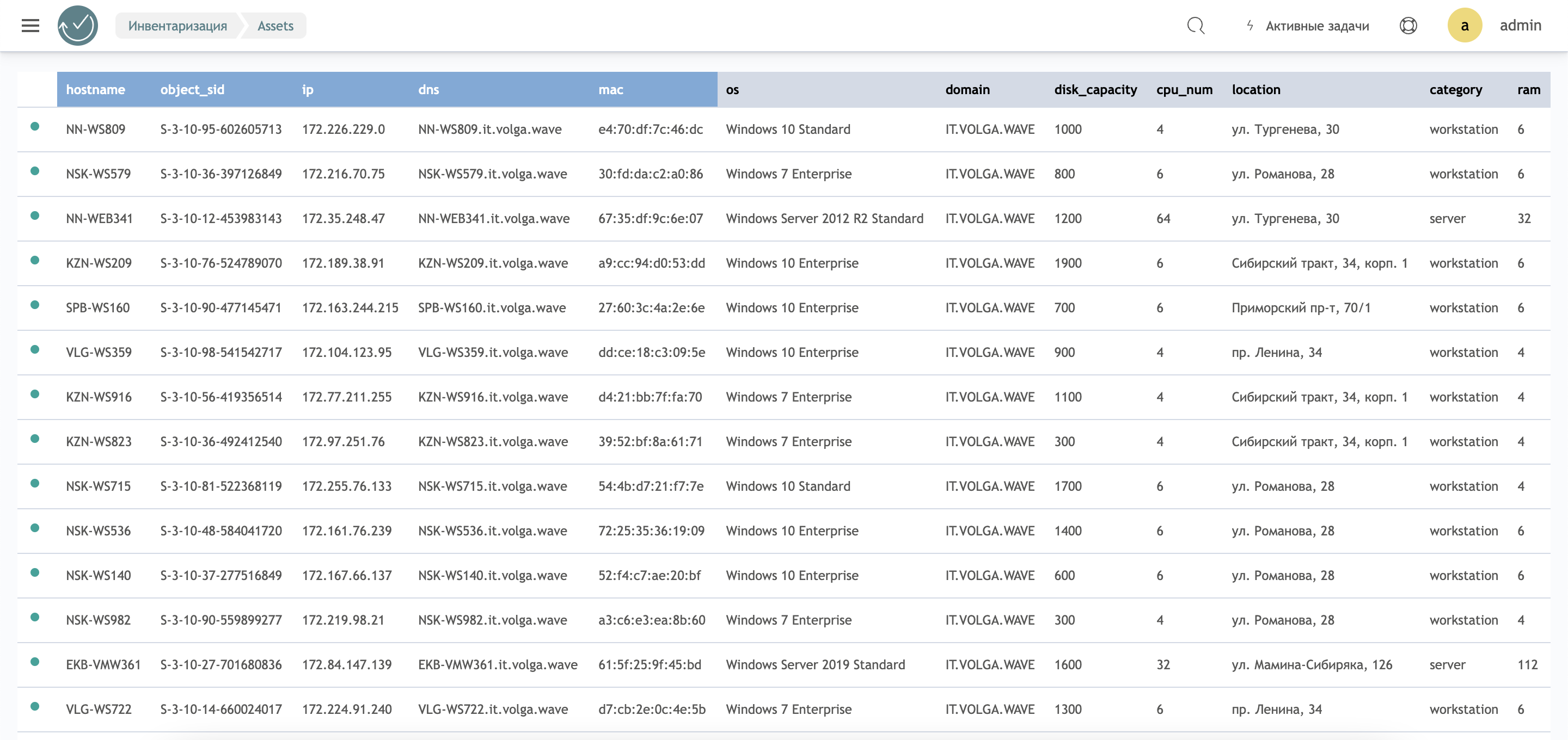1568x740 pixels.
Task: Click location ул. Мамина-Сибиряка, 126
Action: click(1312, 664)
